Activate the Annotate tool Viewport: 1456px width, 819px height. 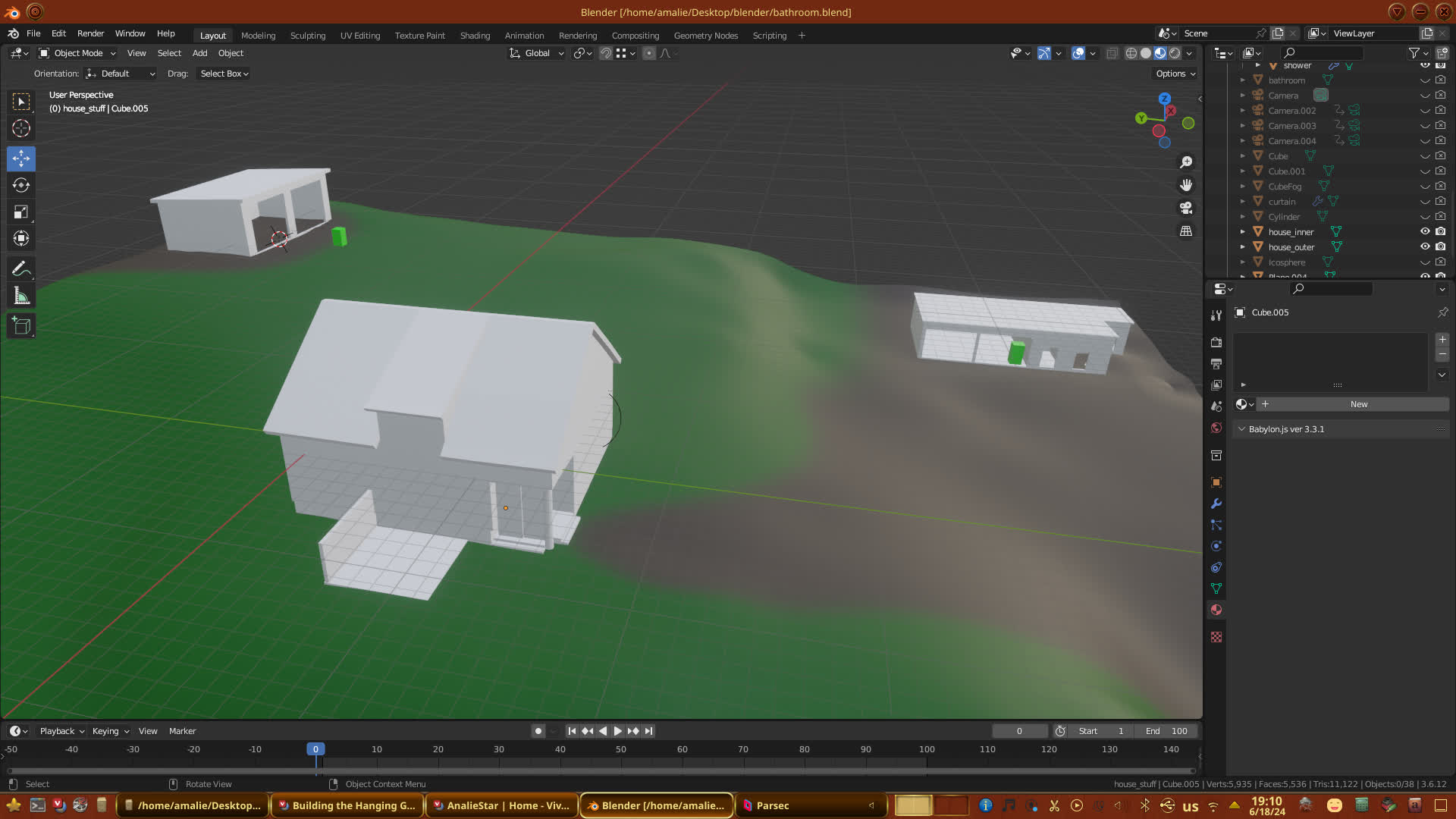[x=21, y=268]
